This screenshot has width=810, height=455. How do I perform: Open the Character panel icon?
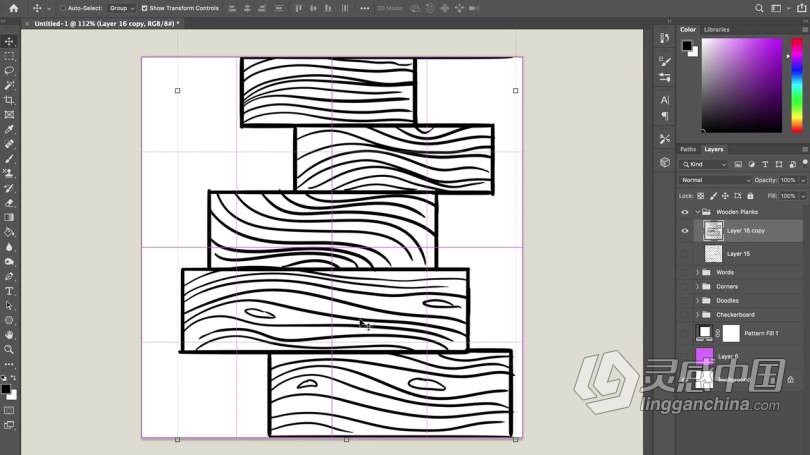point(664,100)
